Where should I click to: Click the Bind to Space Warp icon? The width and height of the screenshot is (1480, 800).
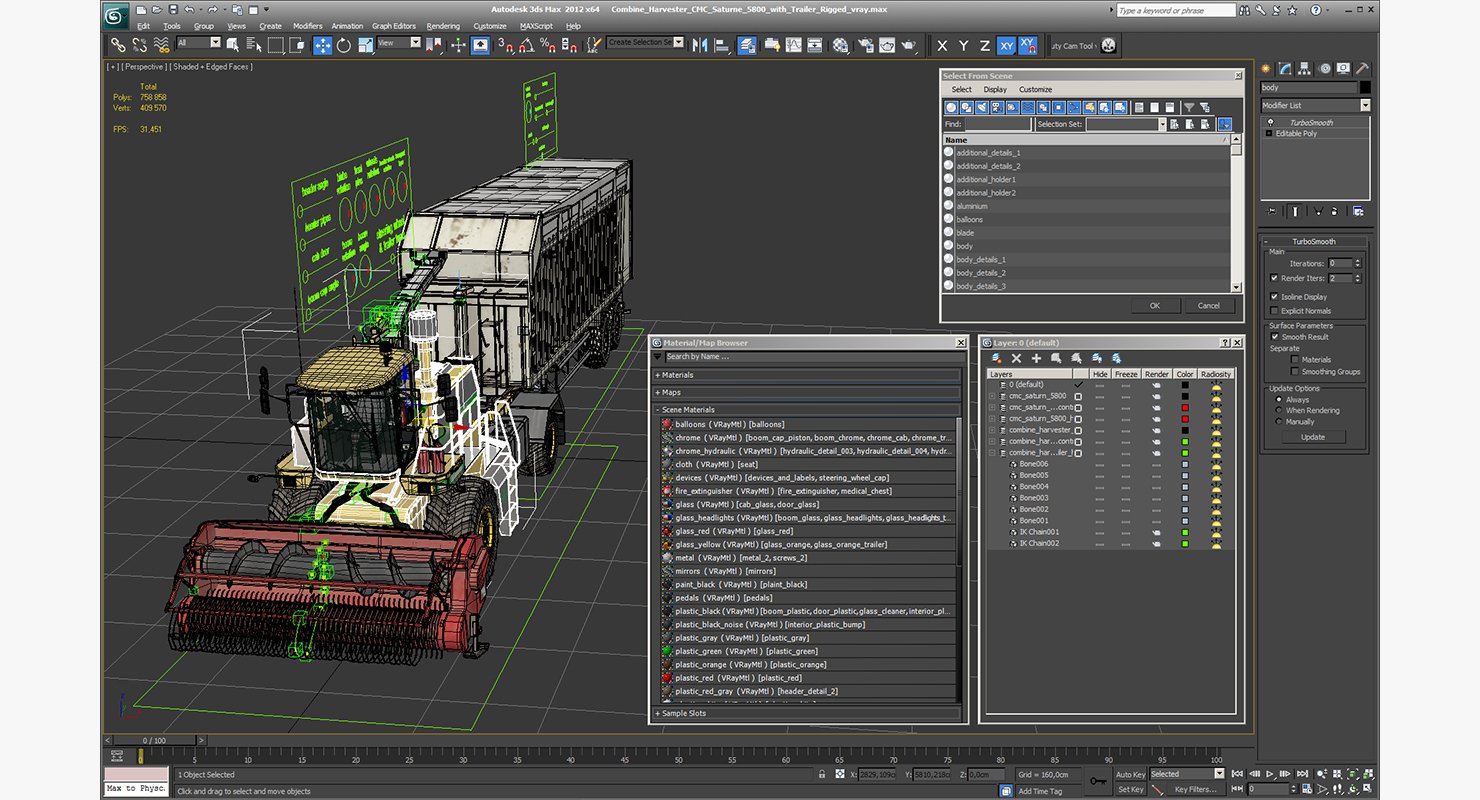[x=161, y=45]
